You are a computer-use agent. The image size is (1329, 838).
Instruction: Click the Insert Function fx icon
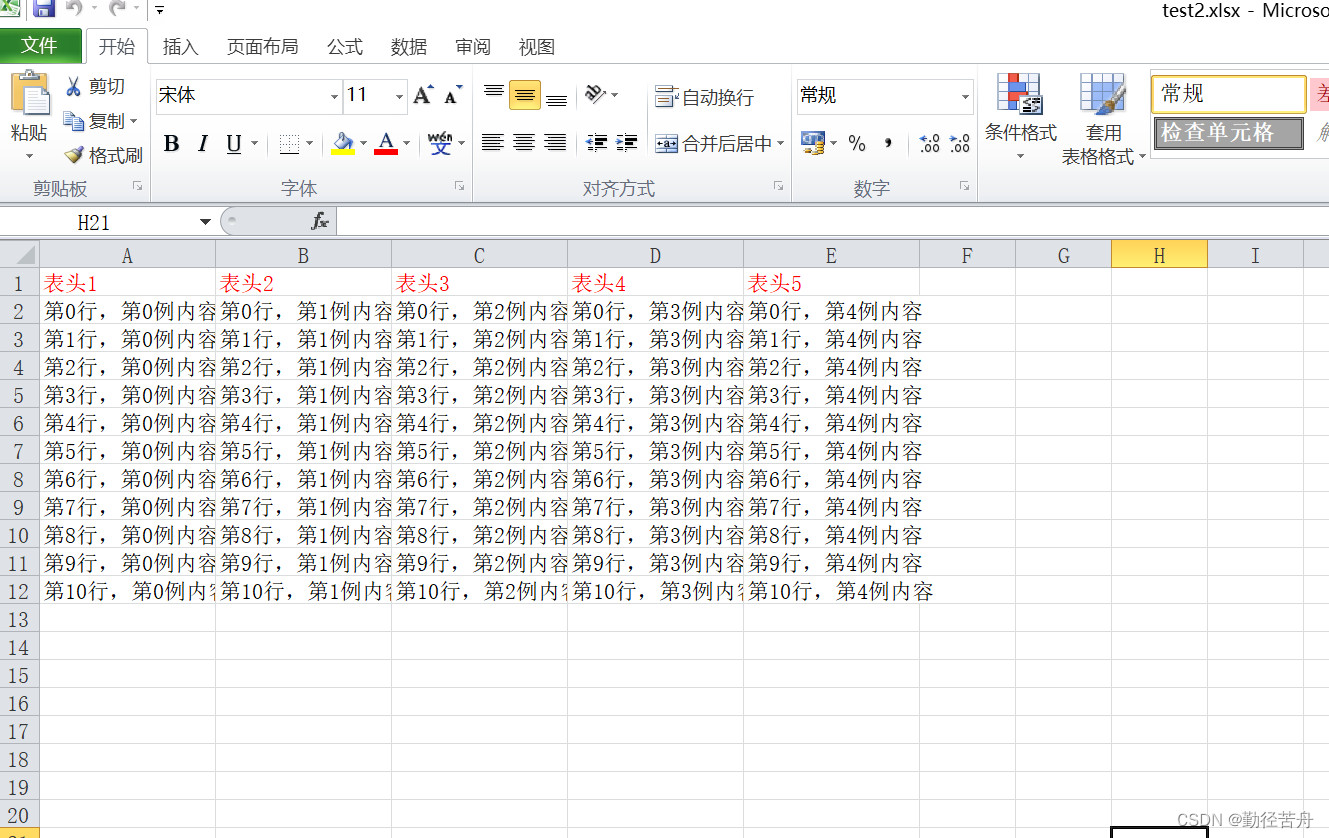coord(320,221)
